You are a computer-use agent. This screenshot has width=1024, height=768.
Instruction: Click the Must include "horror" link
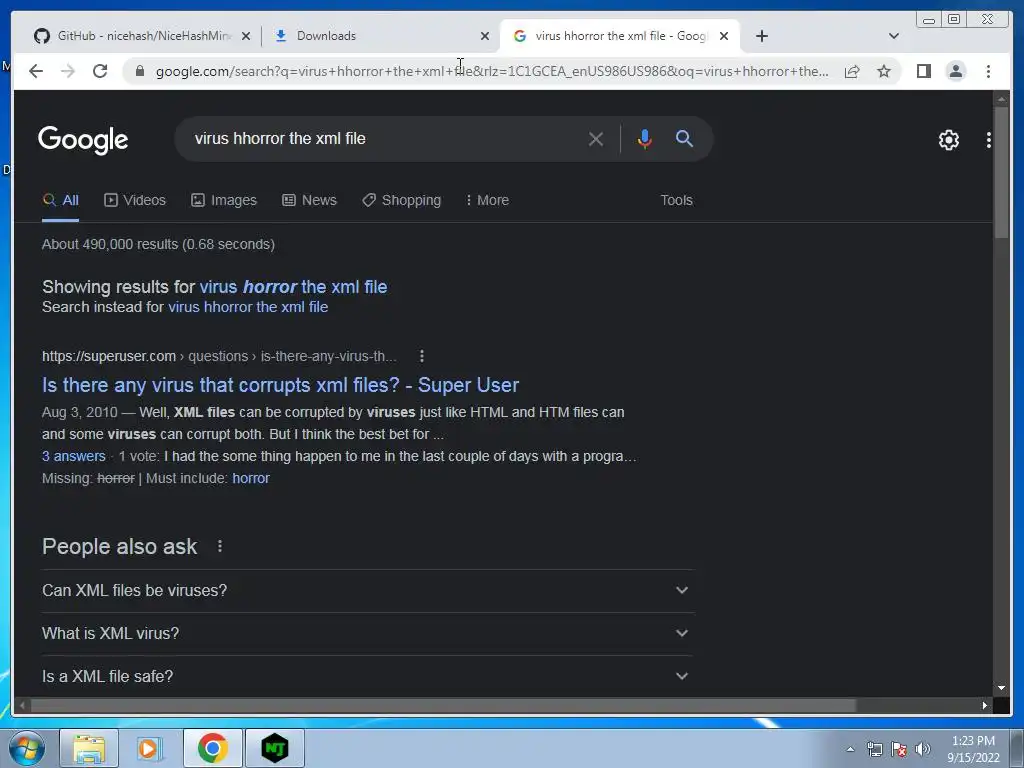pos(251,478)
